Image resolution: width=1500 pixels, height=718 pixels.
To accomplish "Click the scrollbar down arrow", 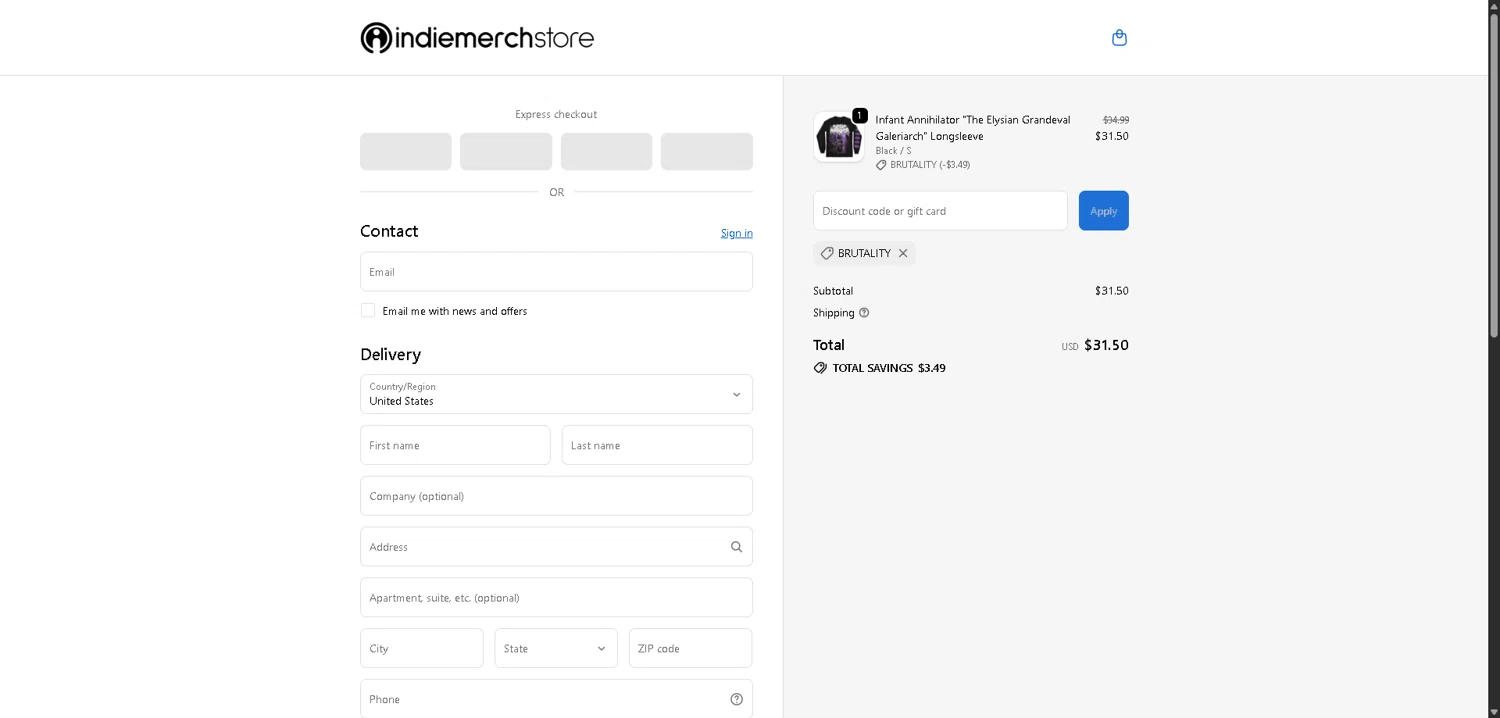I will [1494, 711].
